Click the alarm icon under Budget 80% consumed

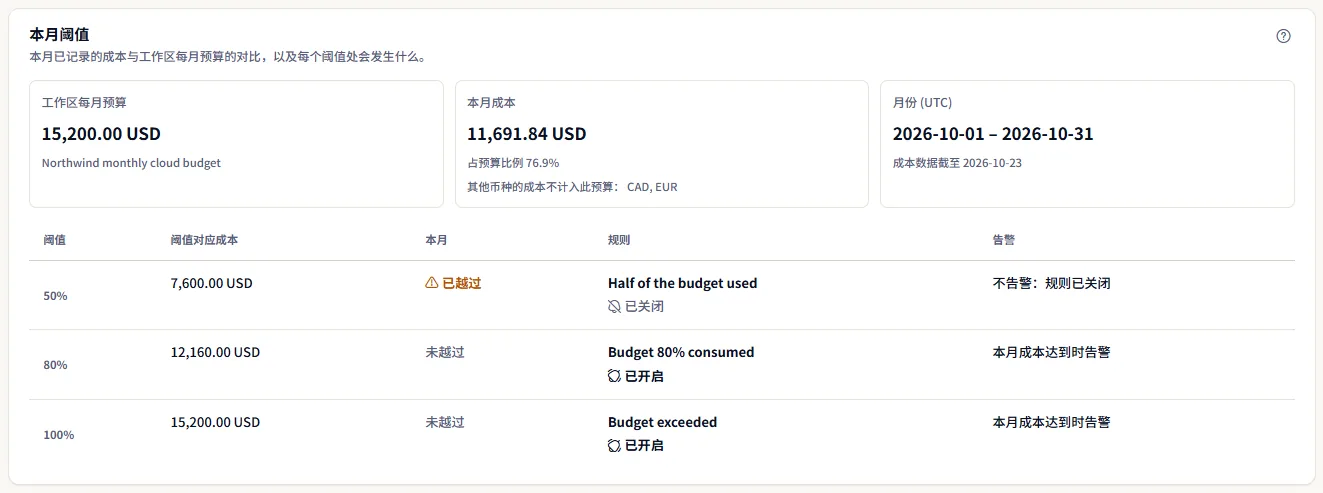[614, 376]
